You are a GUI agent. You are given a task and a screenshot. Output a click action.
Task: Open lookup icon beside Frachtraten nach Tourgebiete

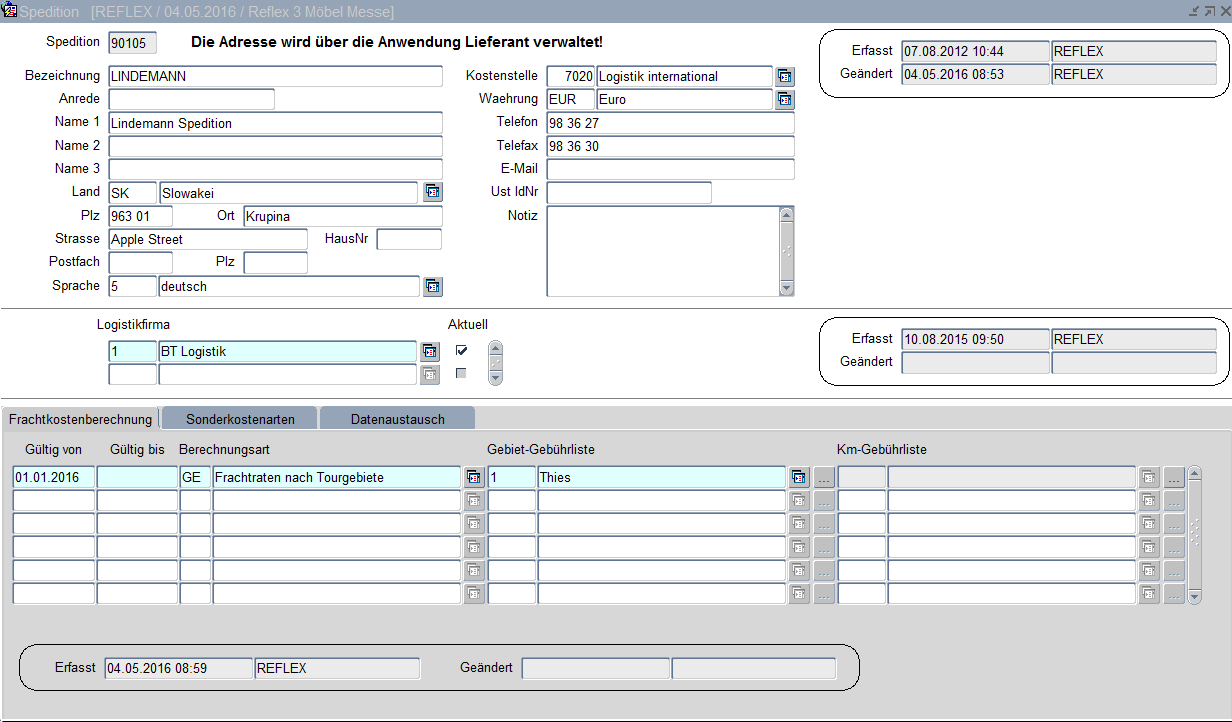pyautogui.click(x=474, y=478)
